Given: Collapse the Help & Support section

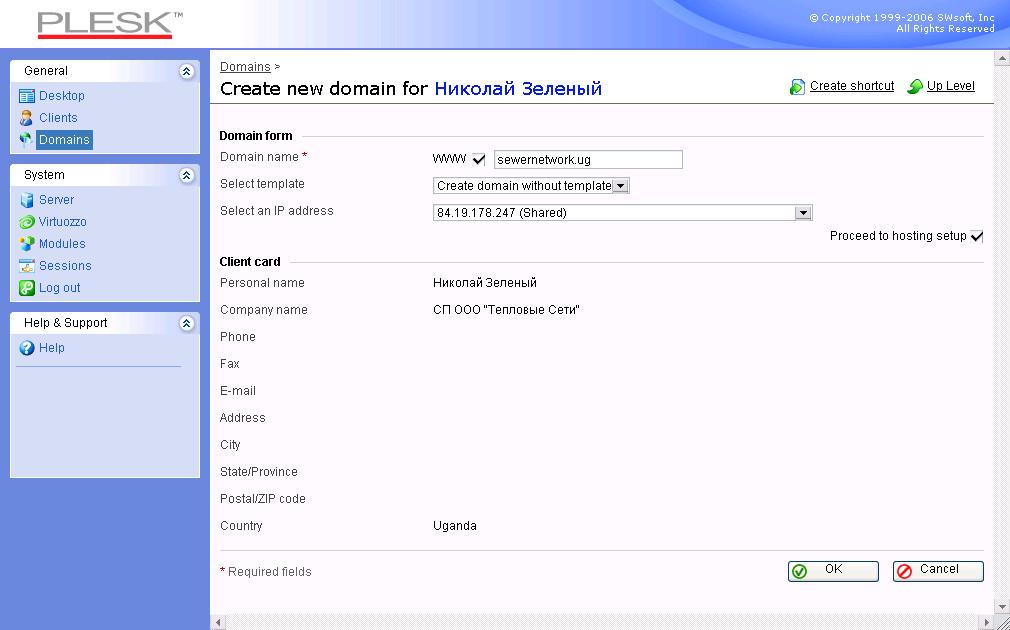Looking at the screenshot, I should point(186,323).
